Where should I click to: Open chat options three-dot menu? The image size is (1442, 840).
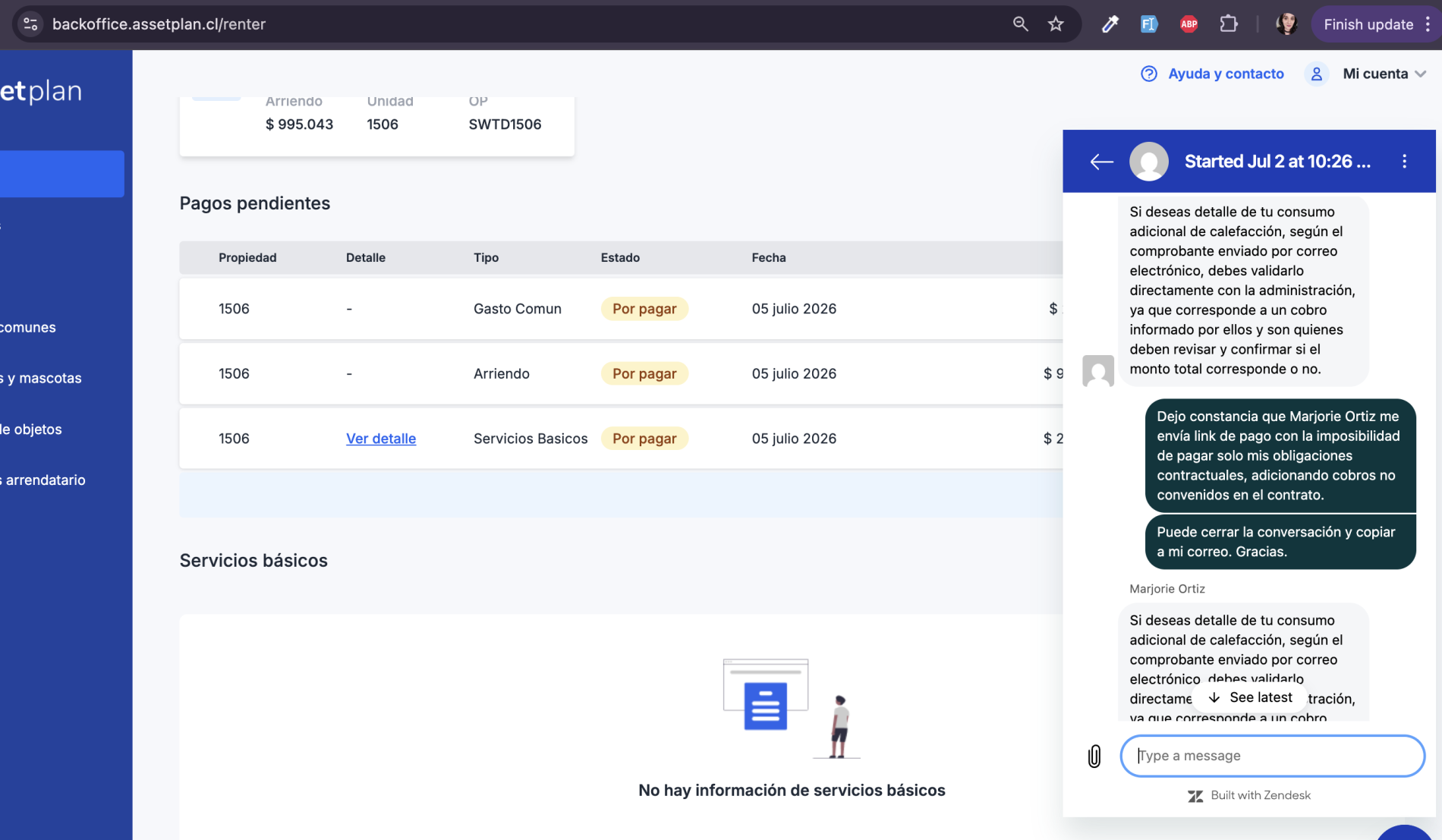(x=1404, y=161)
